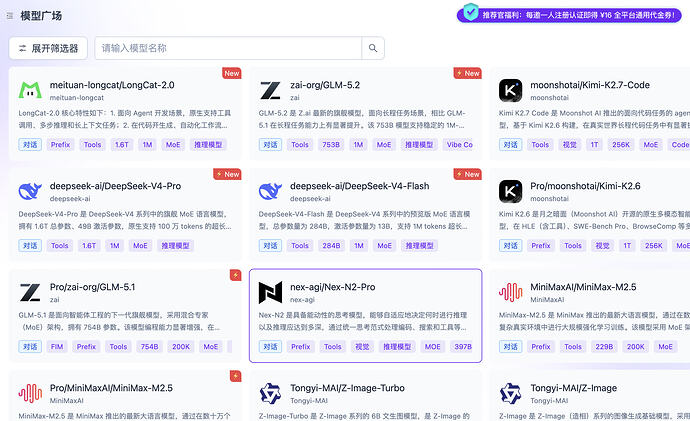Click the MOE tag on Nex-N2-Pro card

pyautogui.click(x=433, y=347)
